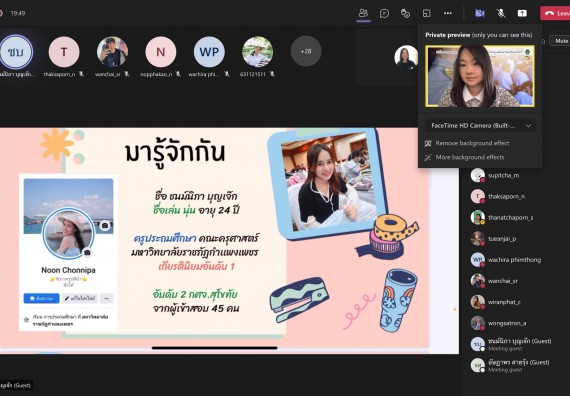Viewport: 570px width, 396px height.
Task: Open the participants panel icon
Action: [x=363, y=13]
